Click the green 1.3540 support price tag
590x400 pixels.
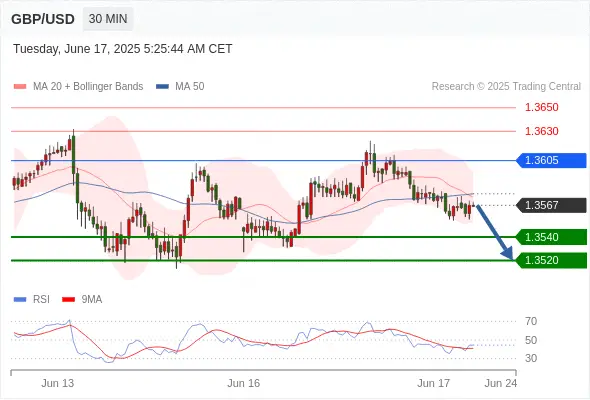[551, 237]
